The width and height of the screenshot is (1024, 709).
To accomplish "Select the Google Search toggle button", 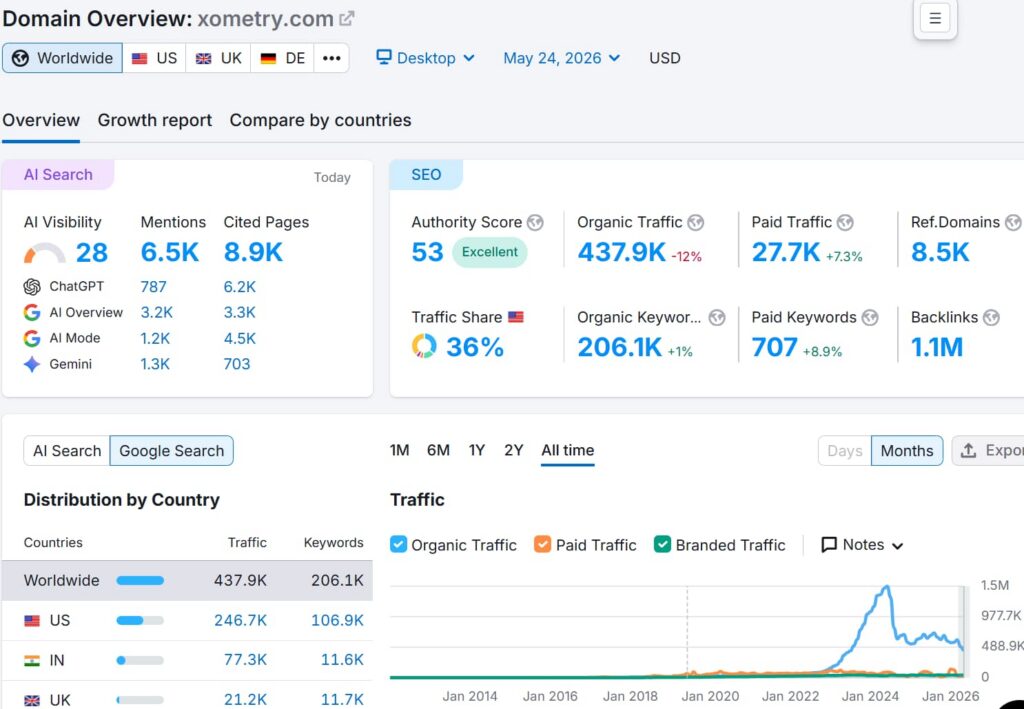I will click(x=172, y=450).
